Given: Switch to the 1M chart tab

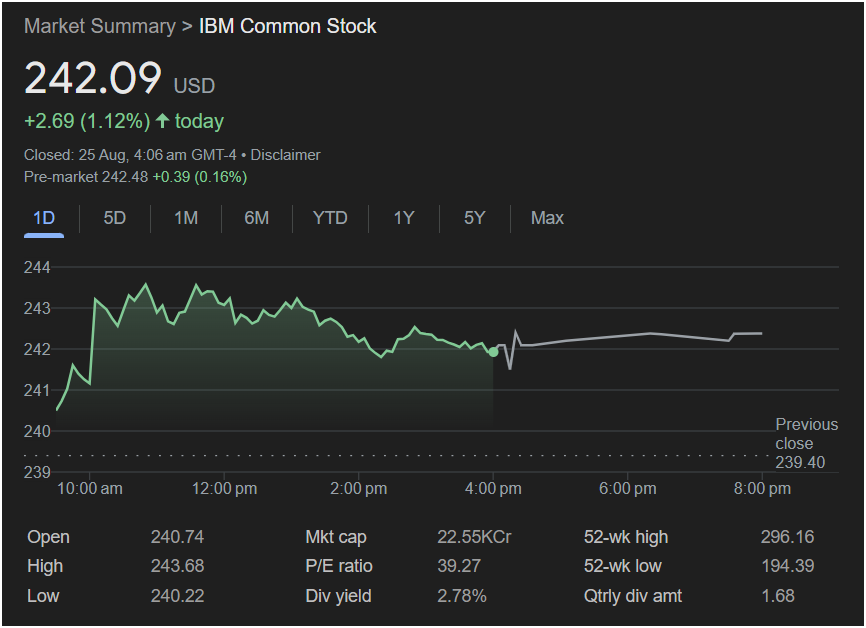Looking at the screenshot, I should tap(186, 218).
